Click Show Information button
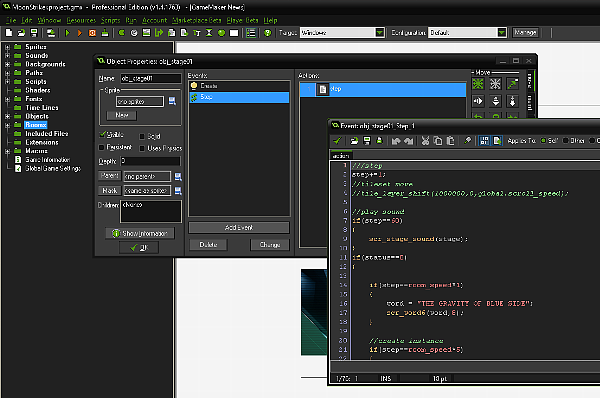600x398 pixels. point(140,233)
